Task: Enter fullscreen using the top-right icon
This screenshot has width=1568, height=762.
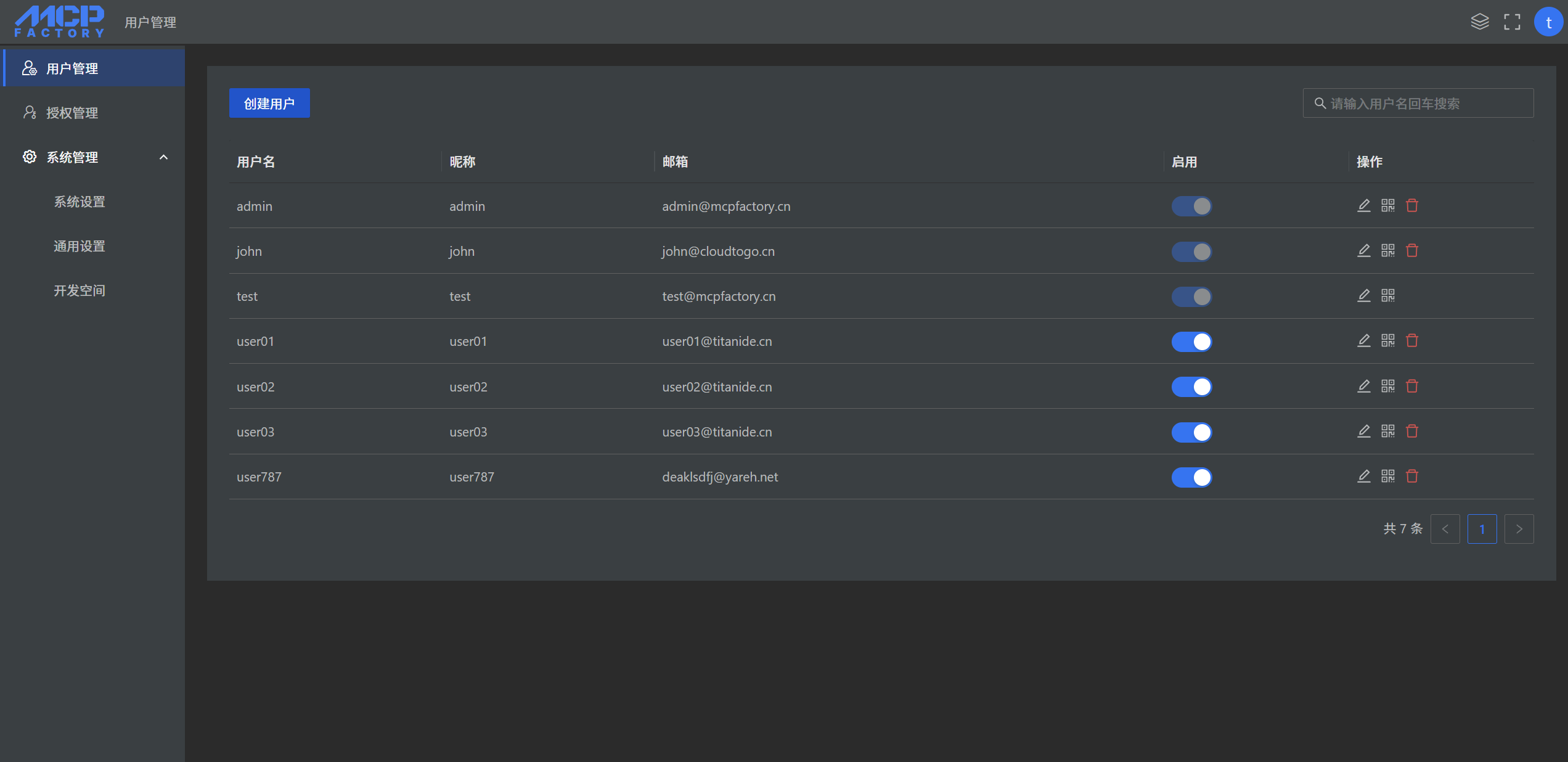Action: (x=1512, y=22)
